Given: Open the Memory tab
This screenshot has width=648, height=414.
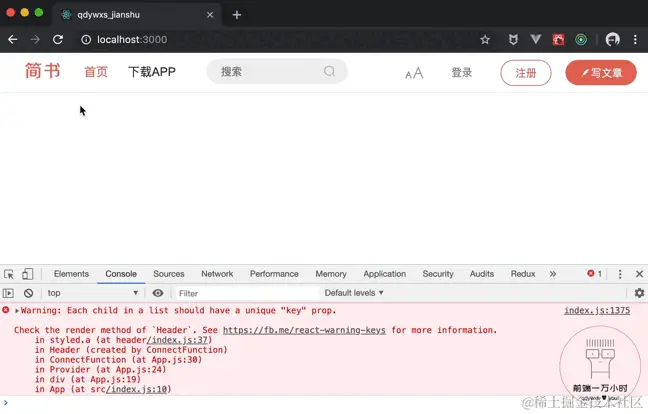Looking at the screenshot, I should tap(331, 274).
